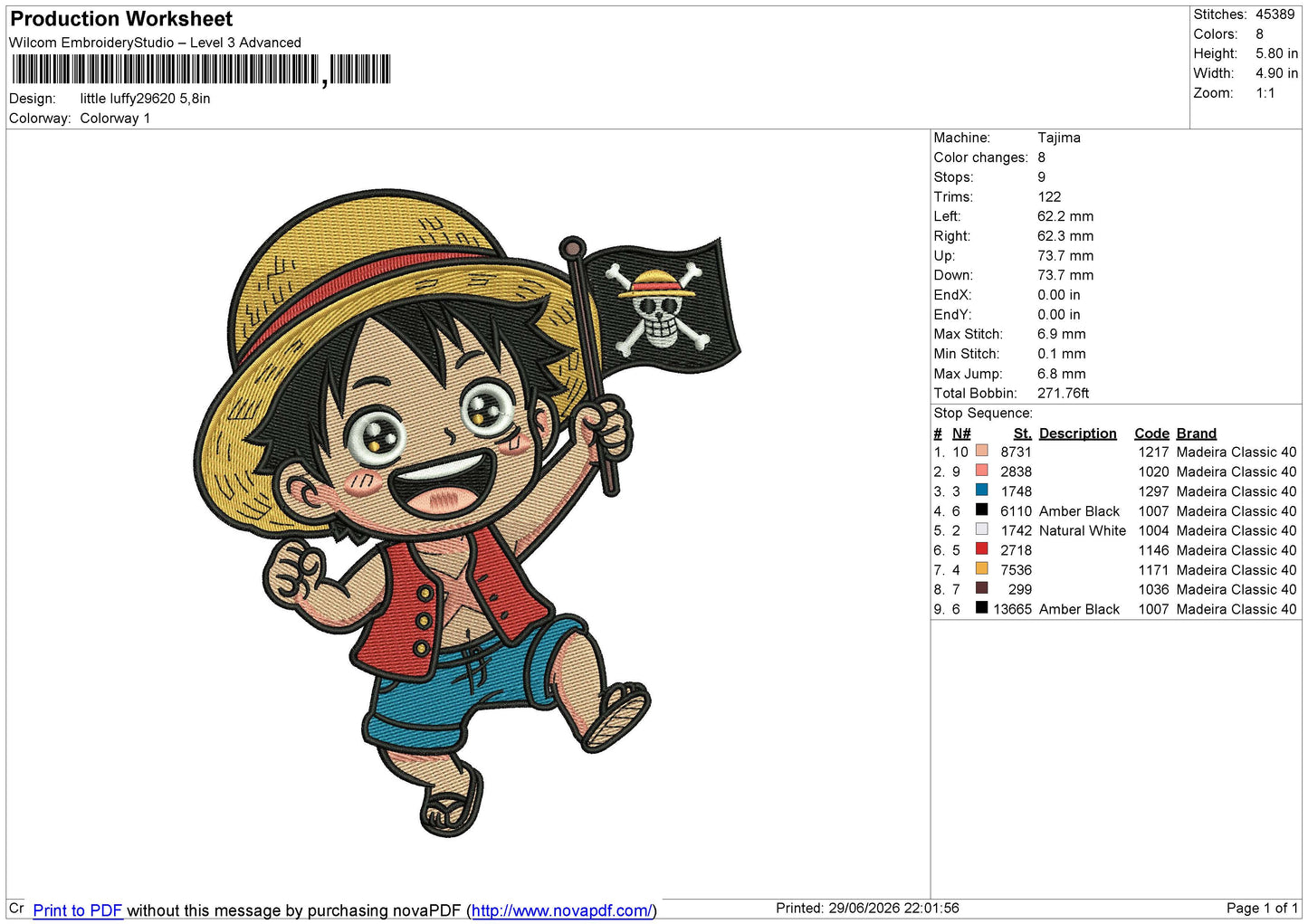Click the Luffy embroidery design preview
Screen dimensions: 1308x924
(x=468, y=512)
